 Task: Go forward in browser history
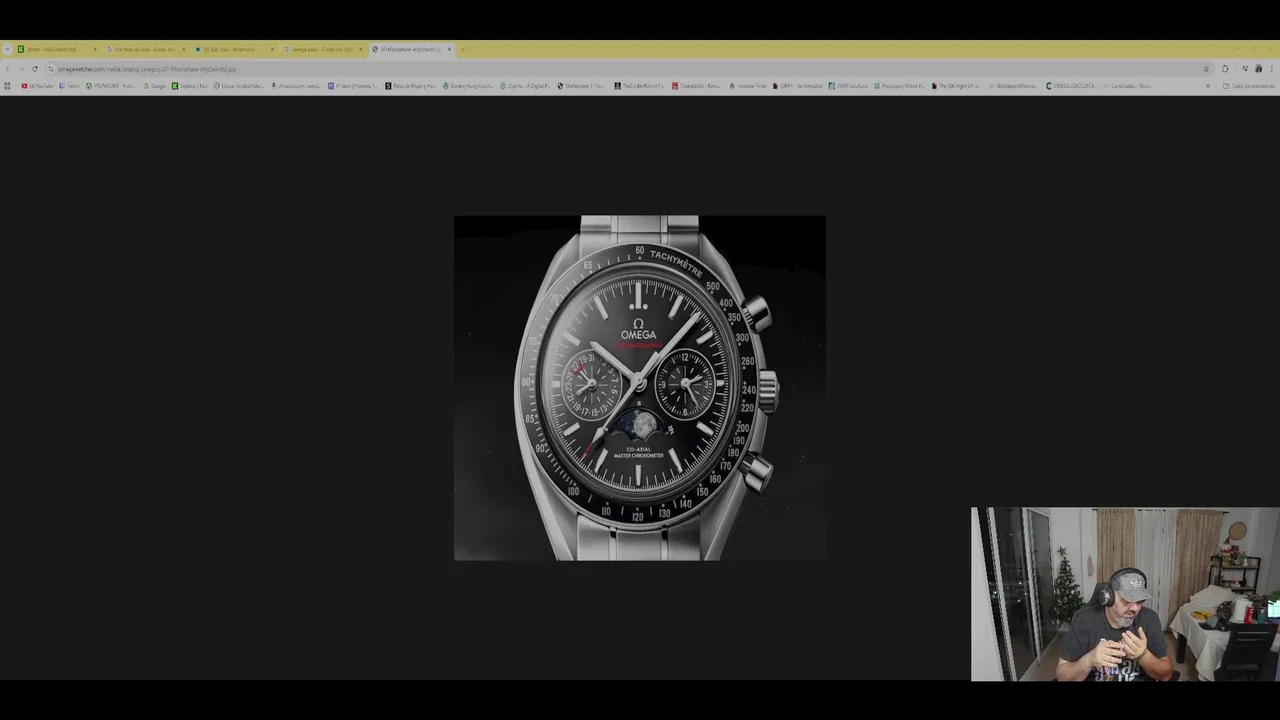[21, 69]
